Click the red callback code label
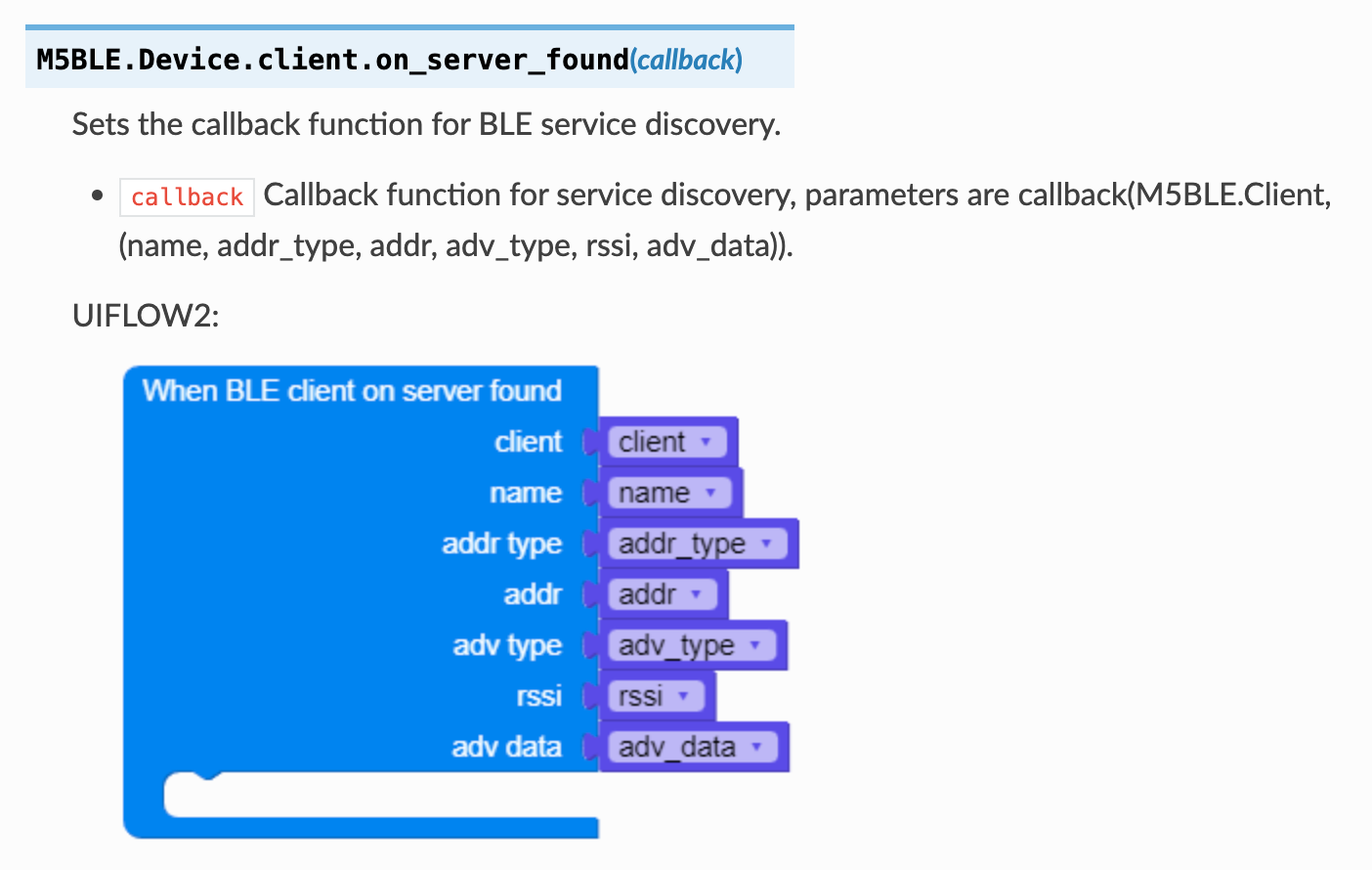Viewport: 1372px width, 870px height. (187, 196)
